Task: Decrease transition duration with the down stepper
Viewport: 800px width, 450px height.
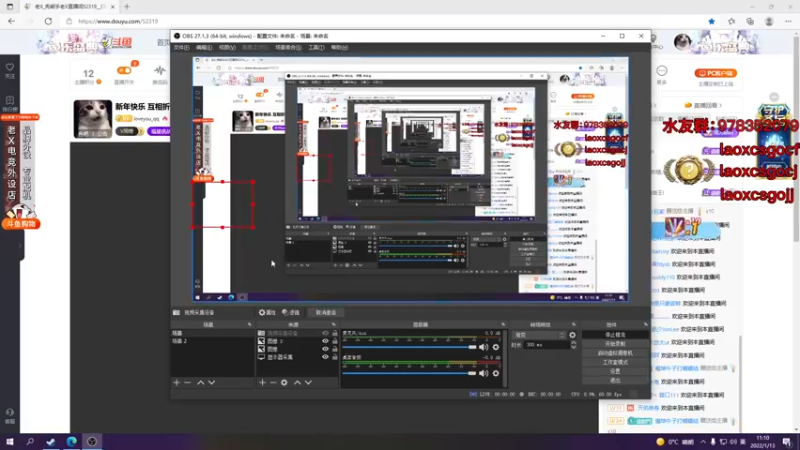Action: pyautogui.click(x=573, y=347)
